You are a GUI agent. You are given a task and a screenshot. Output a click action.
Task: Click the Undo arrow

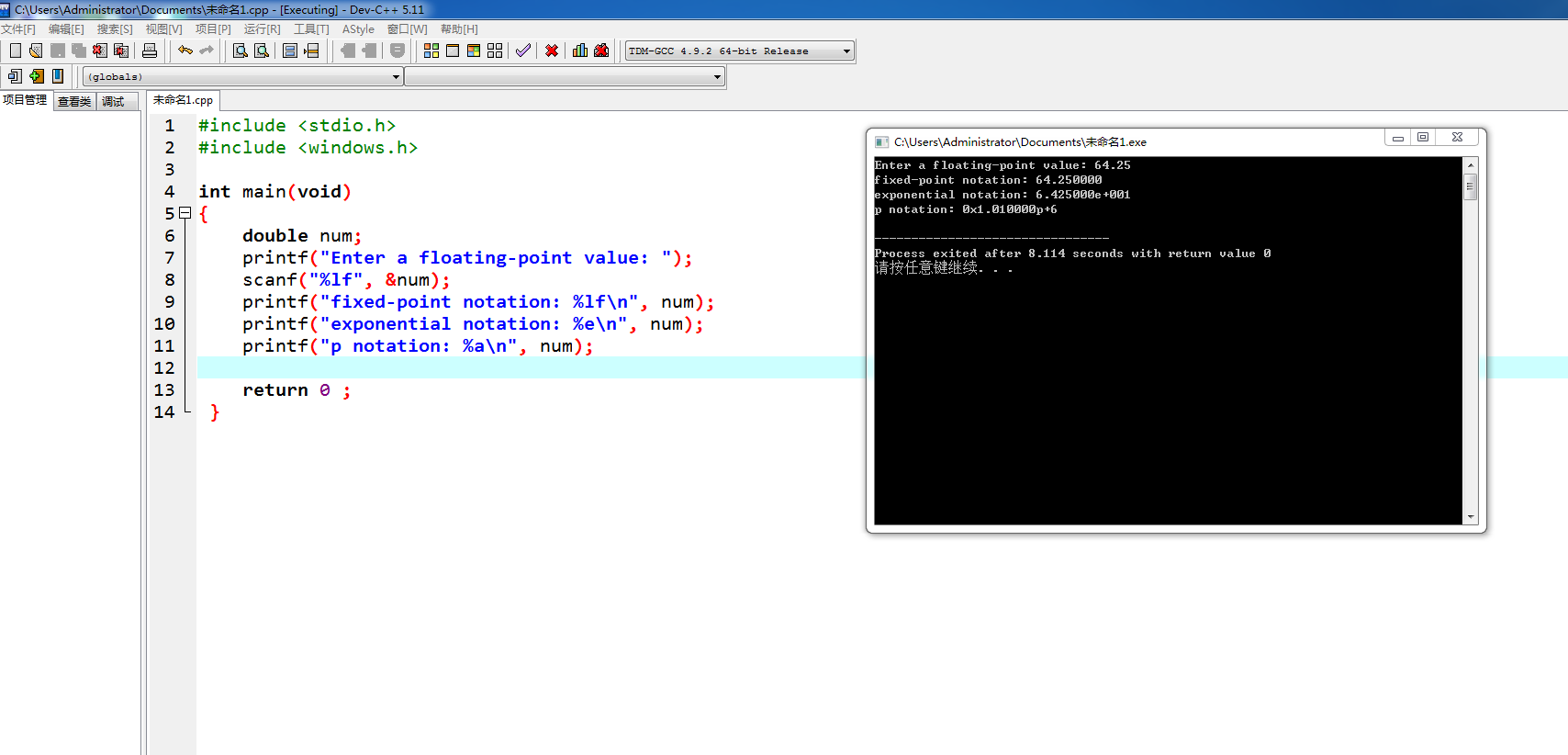(185, 51)
